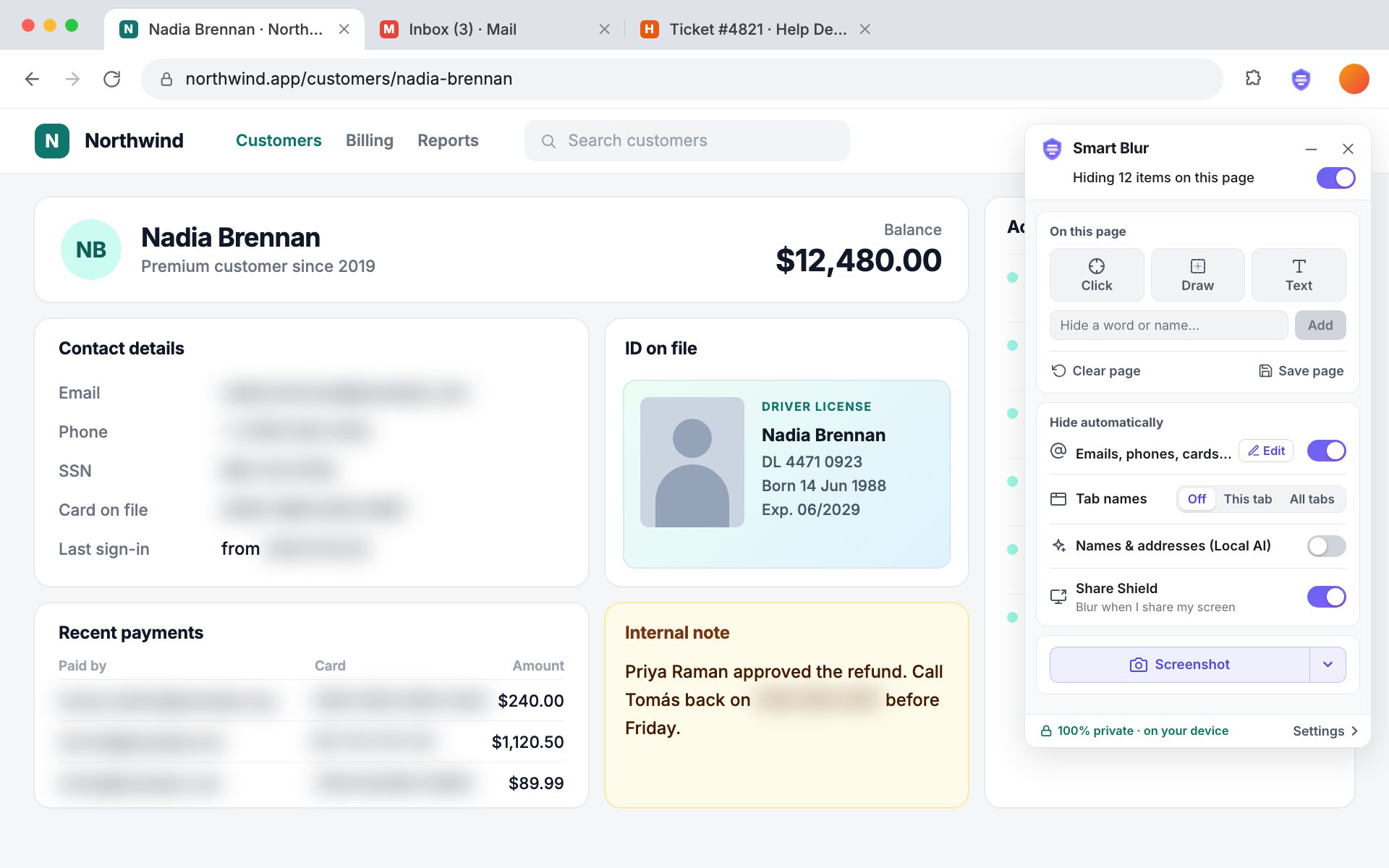Click the Screenshot button
Viewport: 1389px width, 868px height.
point(1179,665)
